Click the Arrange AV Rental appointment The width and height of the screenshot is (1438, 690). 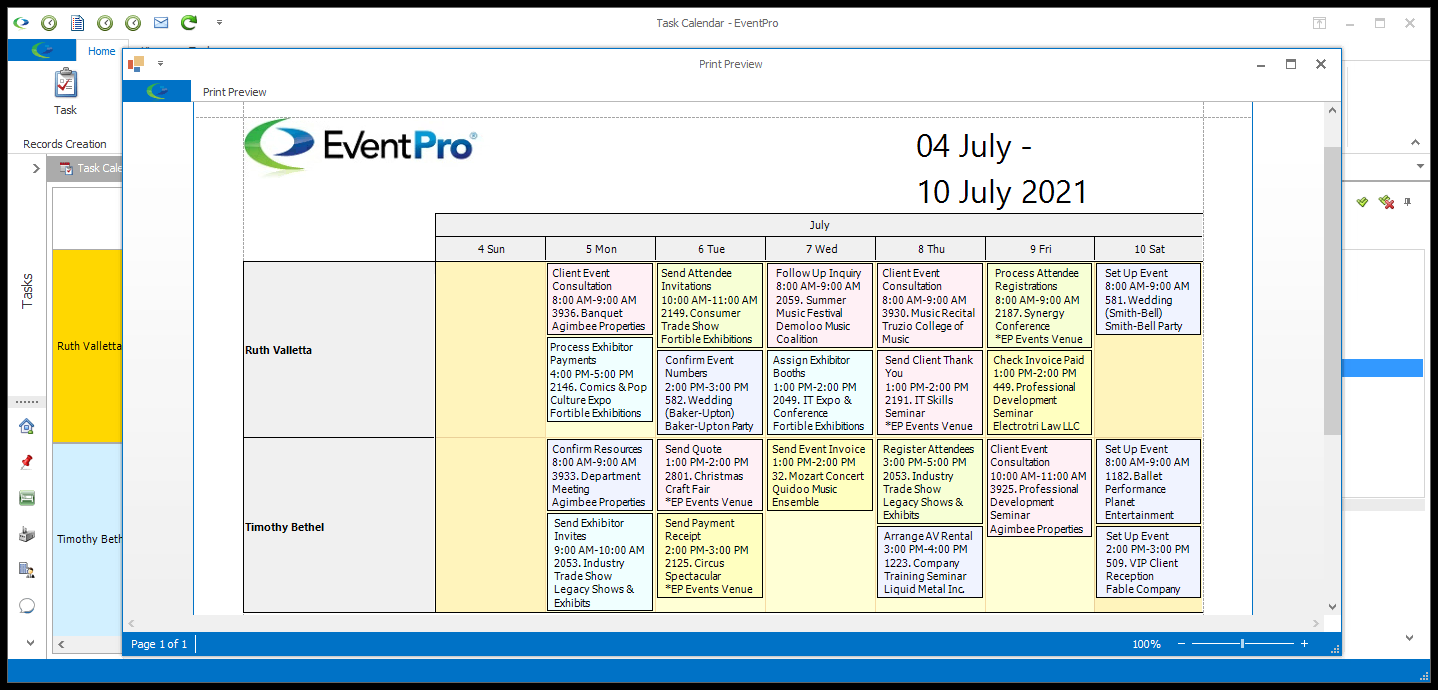(x=930, y=562)
